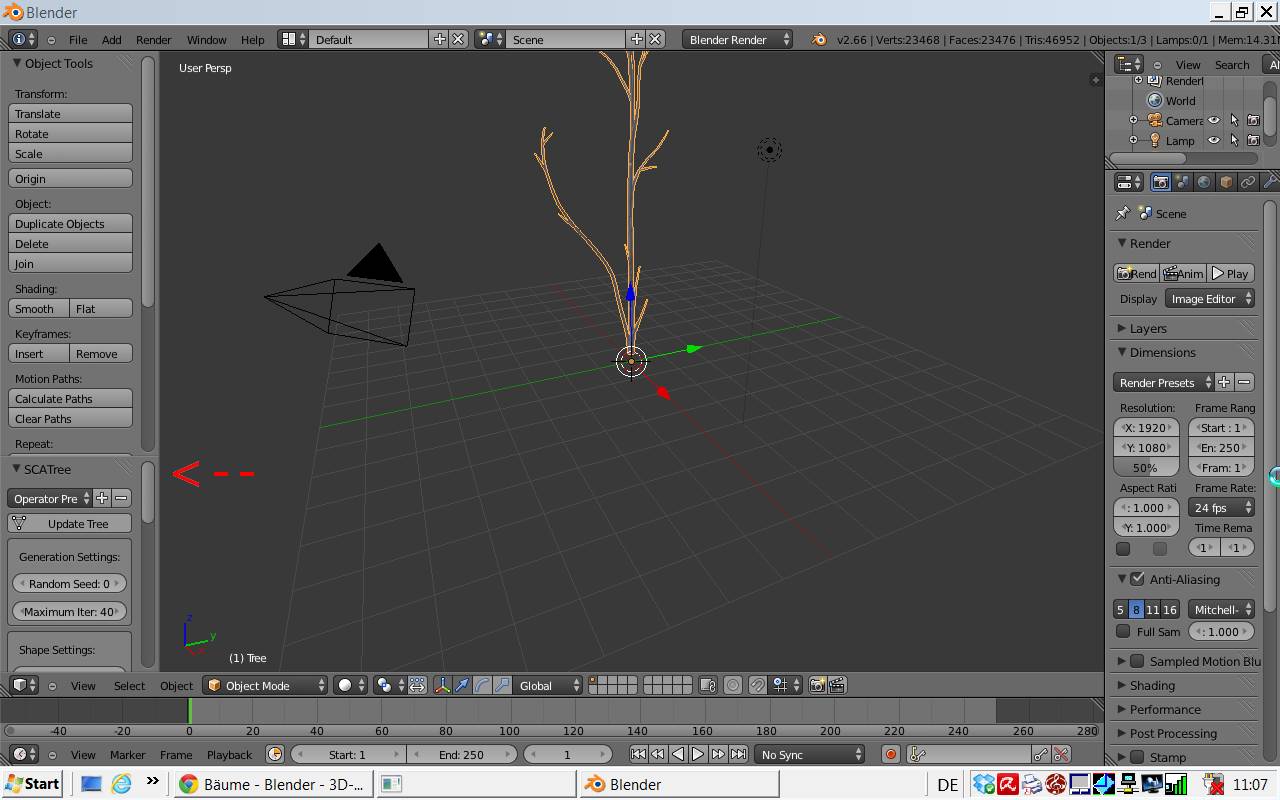The height and width of the screenshot is (800, 1280).
Task: Open the No Sync dropdown
Action: pyautogui.click(x=811, y=754)
